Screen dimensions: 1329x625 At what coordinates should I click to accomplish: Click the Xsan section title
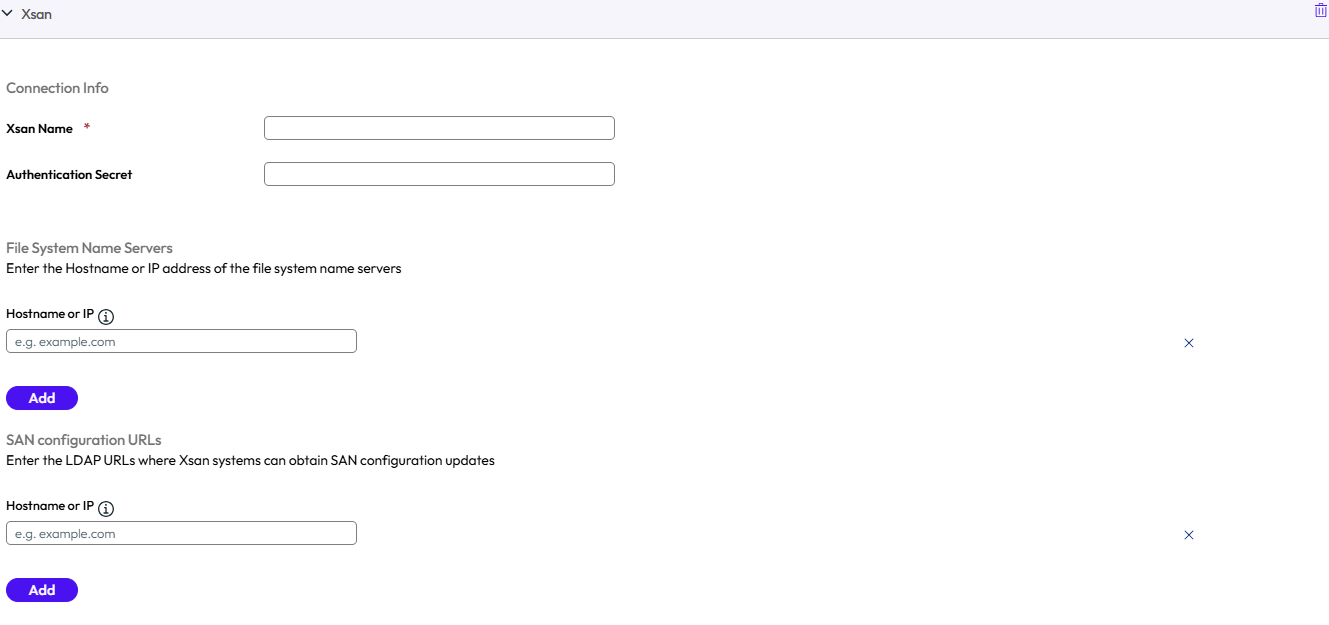click(x=36, y=14)
